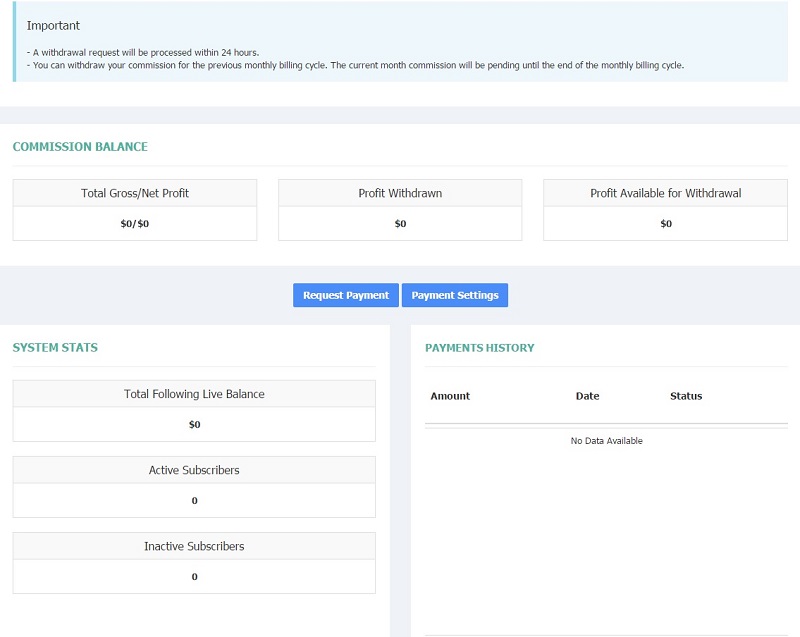Click the Status column header
Screen dimensions: 800x637
(x=686, y=396)
